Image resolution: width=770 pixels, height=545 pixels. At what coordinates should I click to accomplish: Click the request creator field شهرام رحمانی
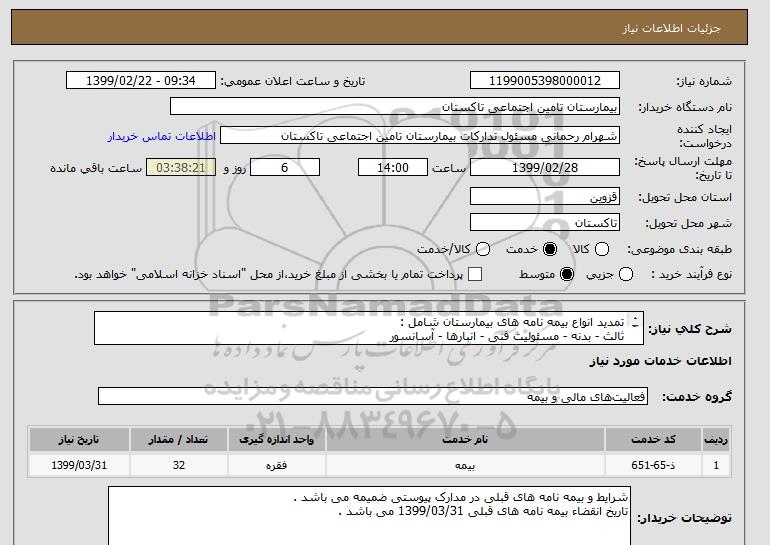tap(420, 136)
